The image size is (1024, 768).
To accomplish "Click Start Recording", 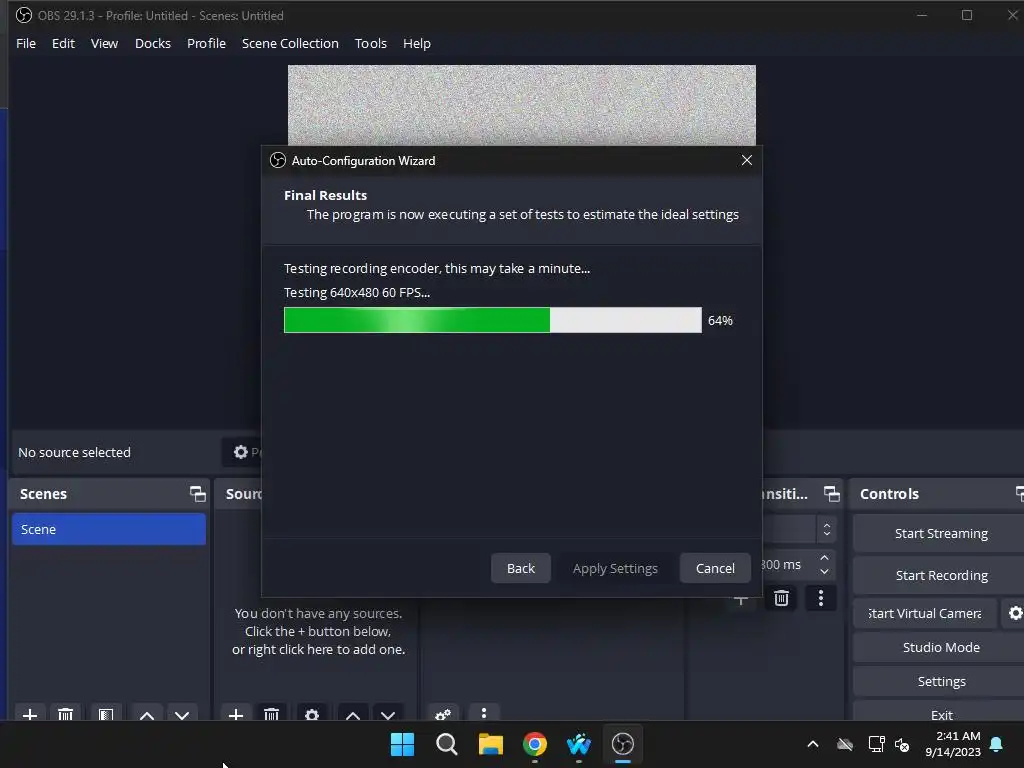I will 941,575.
